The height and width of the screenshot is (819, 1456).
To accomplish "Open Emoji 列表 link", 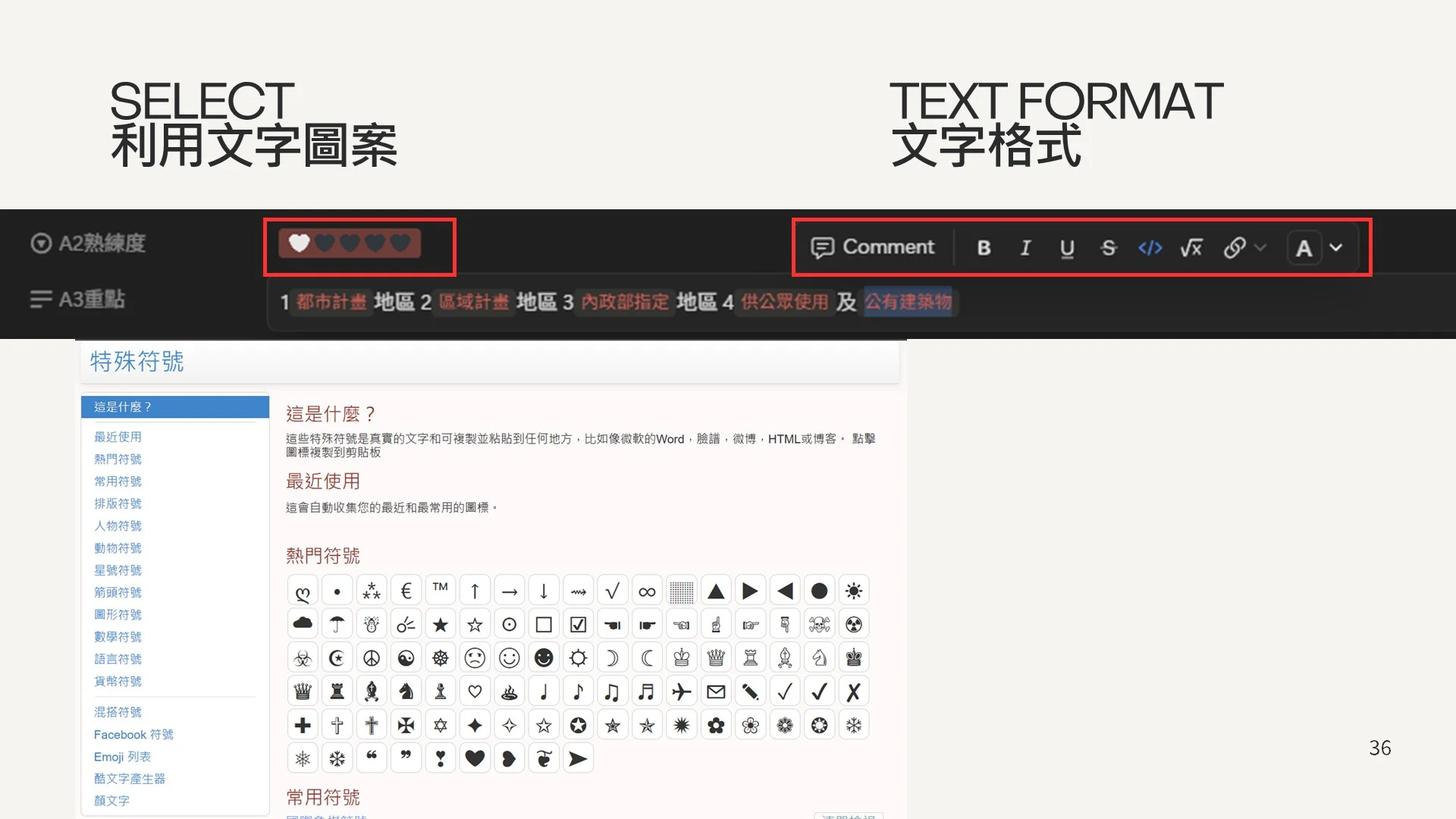I will (122, 757).
